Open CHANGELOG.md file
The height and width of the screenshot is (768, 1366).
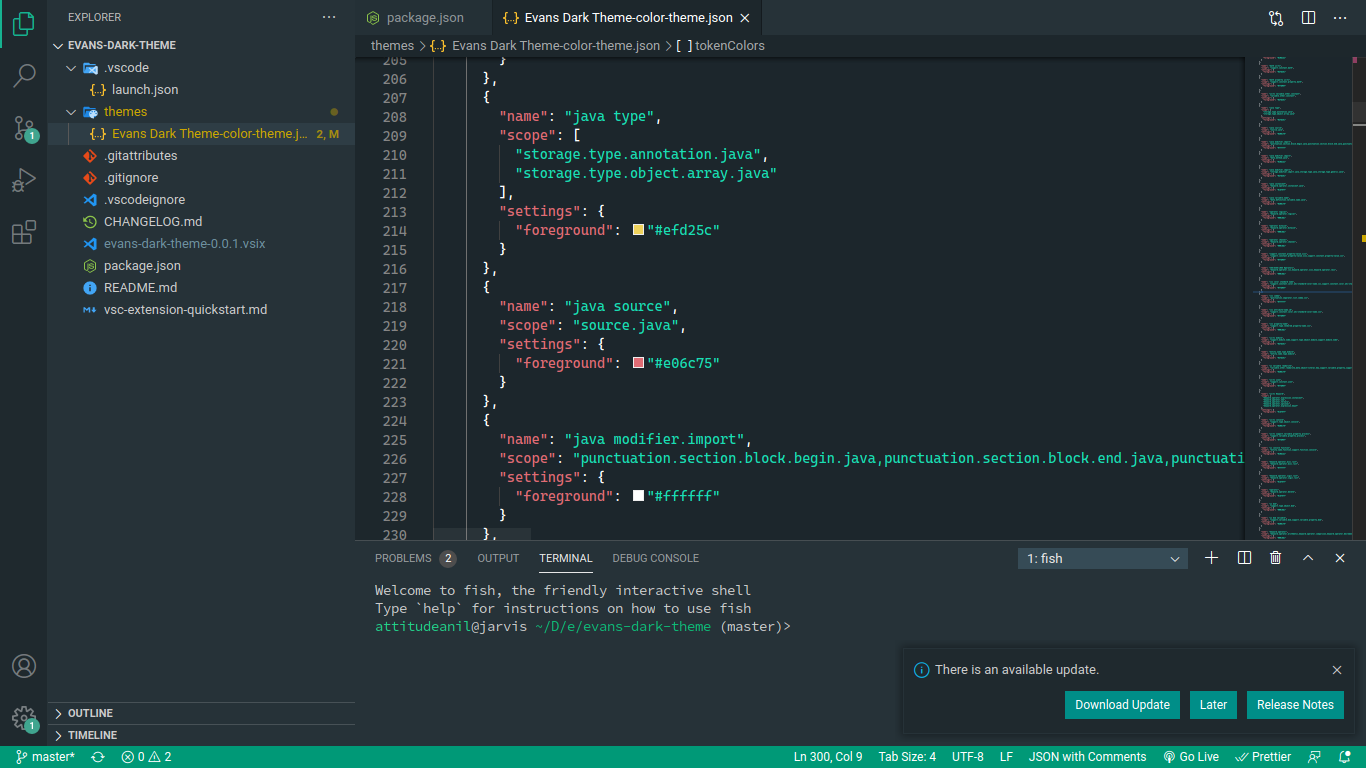point(201,222)
